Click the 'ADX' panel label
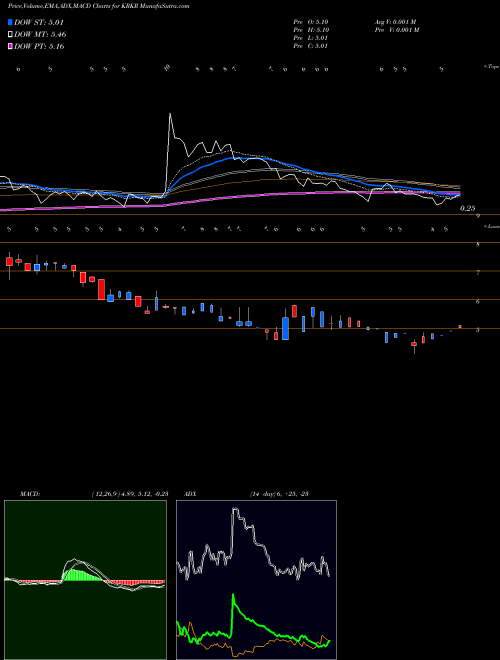500x660 pixels. (190, 494)
